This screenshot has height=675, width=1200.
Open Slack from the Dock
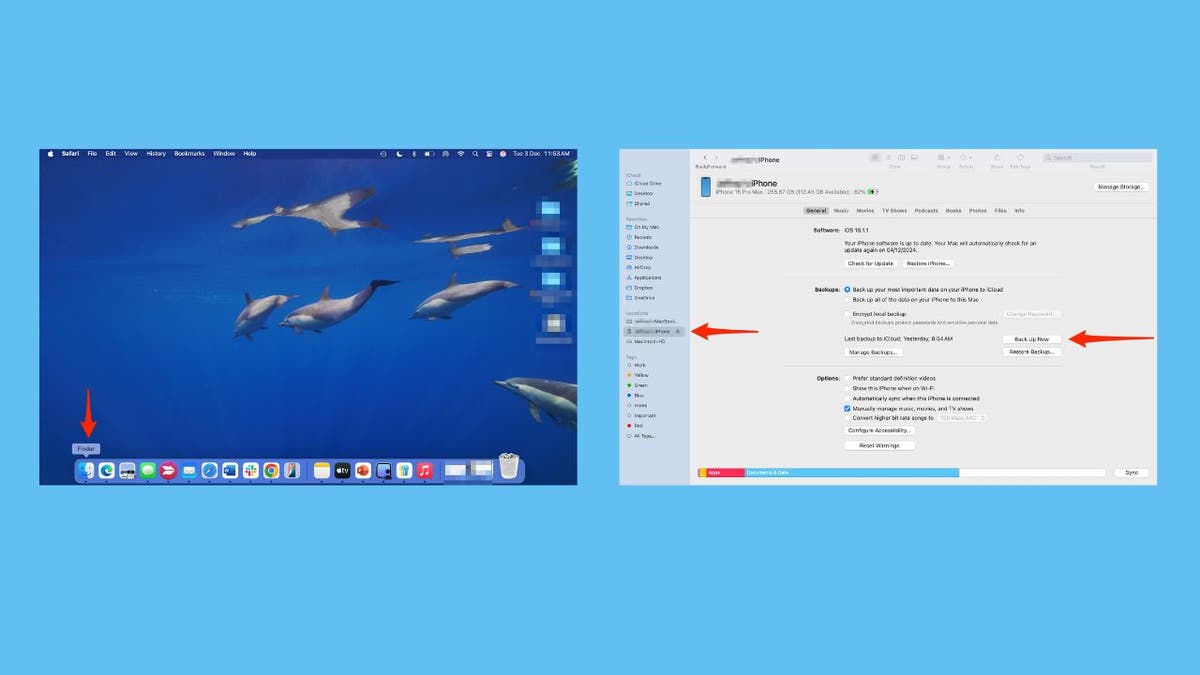click(250, 470)
